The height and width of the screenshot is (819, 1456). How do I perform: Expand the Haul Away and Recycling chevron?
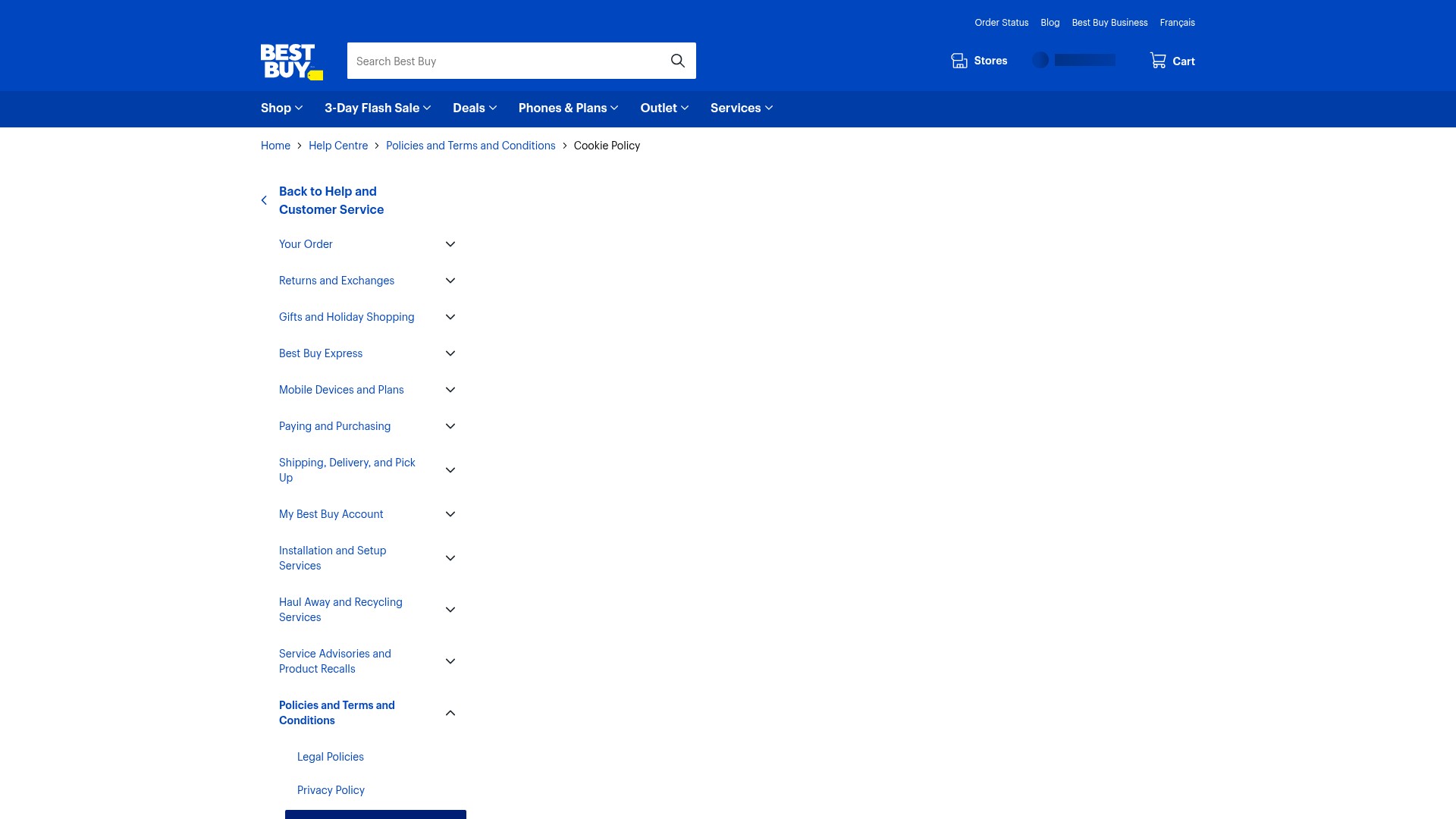click(x=450, y=610)
